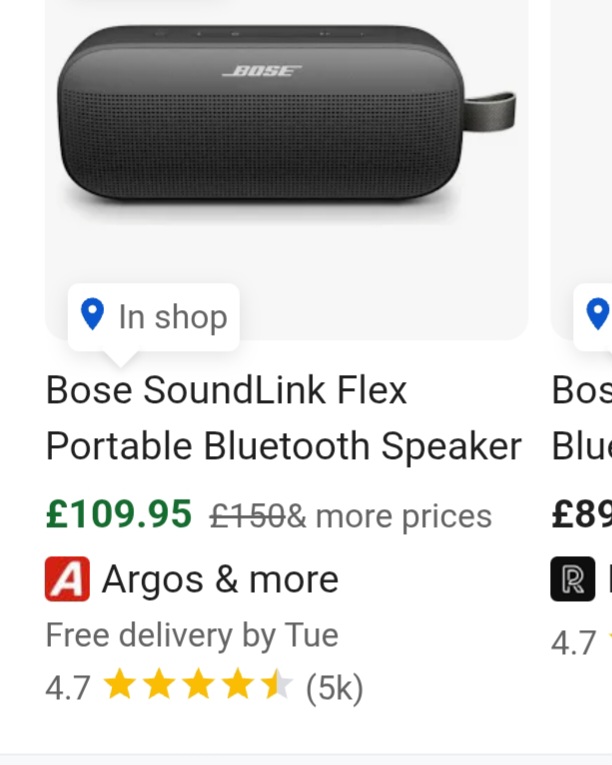Open the second product's partially visible title
Viewport: 612px width, 765px height.
581,418
